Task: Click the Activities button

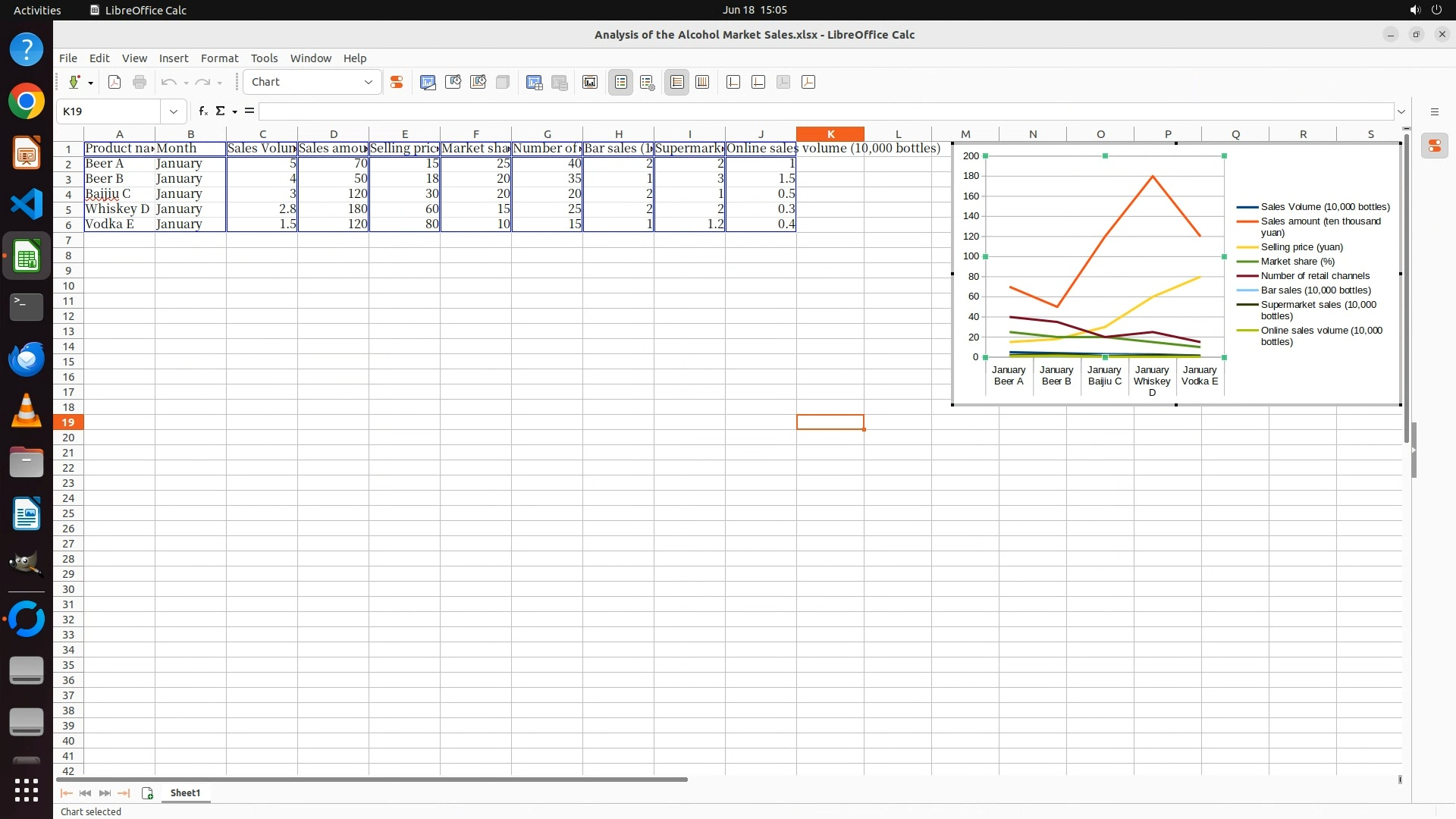Action: click(x=37, y=10)
